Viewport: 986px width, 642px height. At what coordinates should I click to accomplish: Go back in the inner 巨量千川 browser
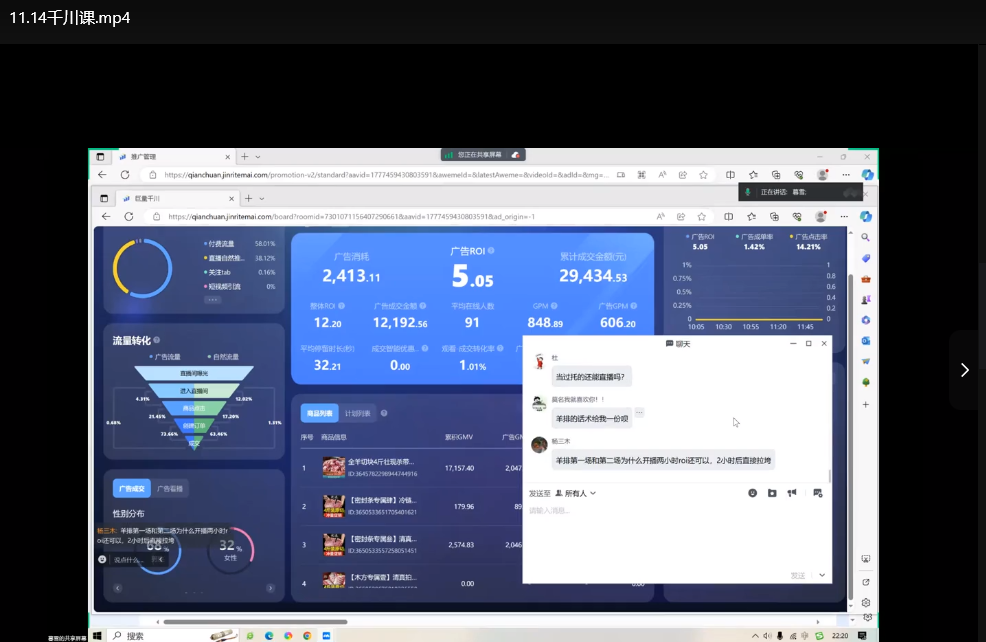tap(106, 216)
